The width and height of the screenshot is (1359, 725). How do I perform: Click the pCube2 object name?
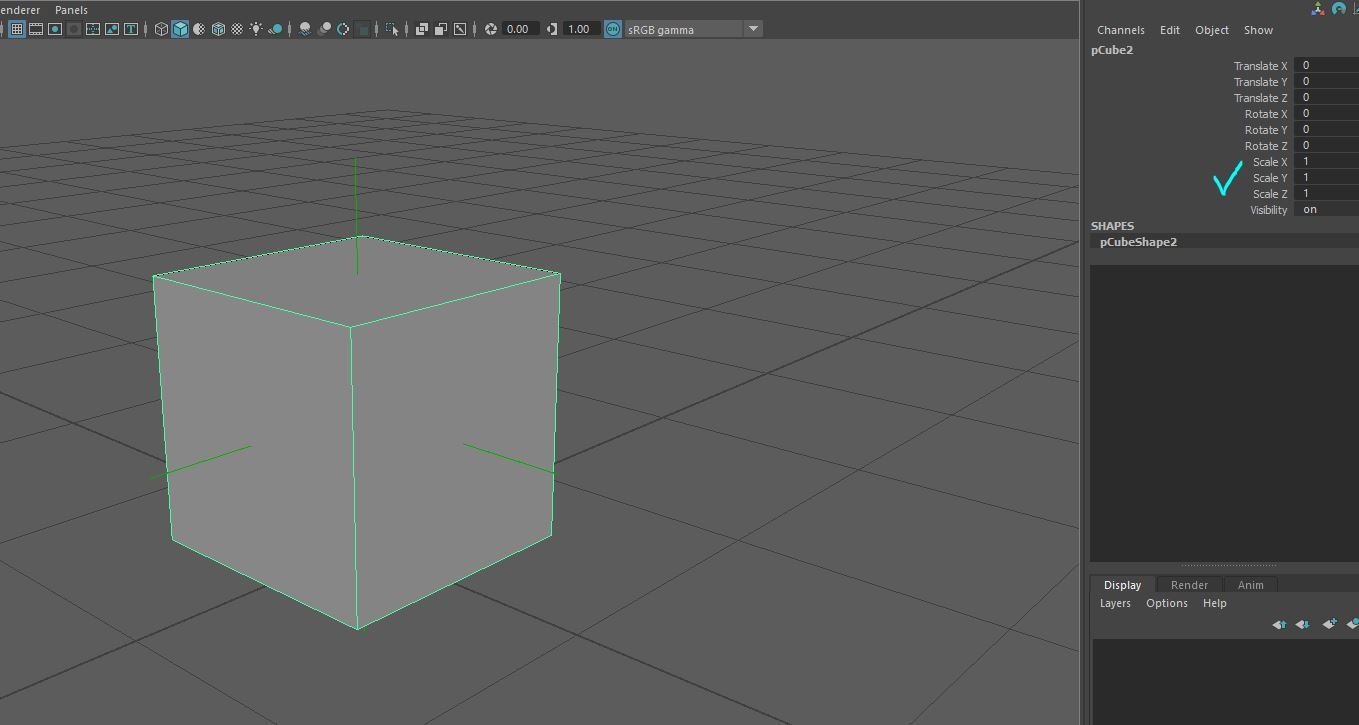1112,50
